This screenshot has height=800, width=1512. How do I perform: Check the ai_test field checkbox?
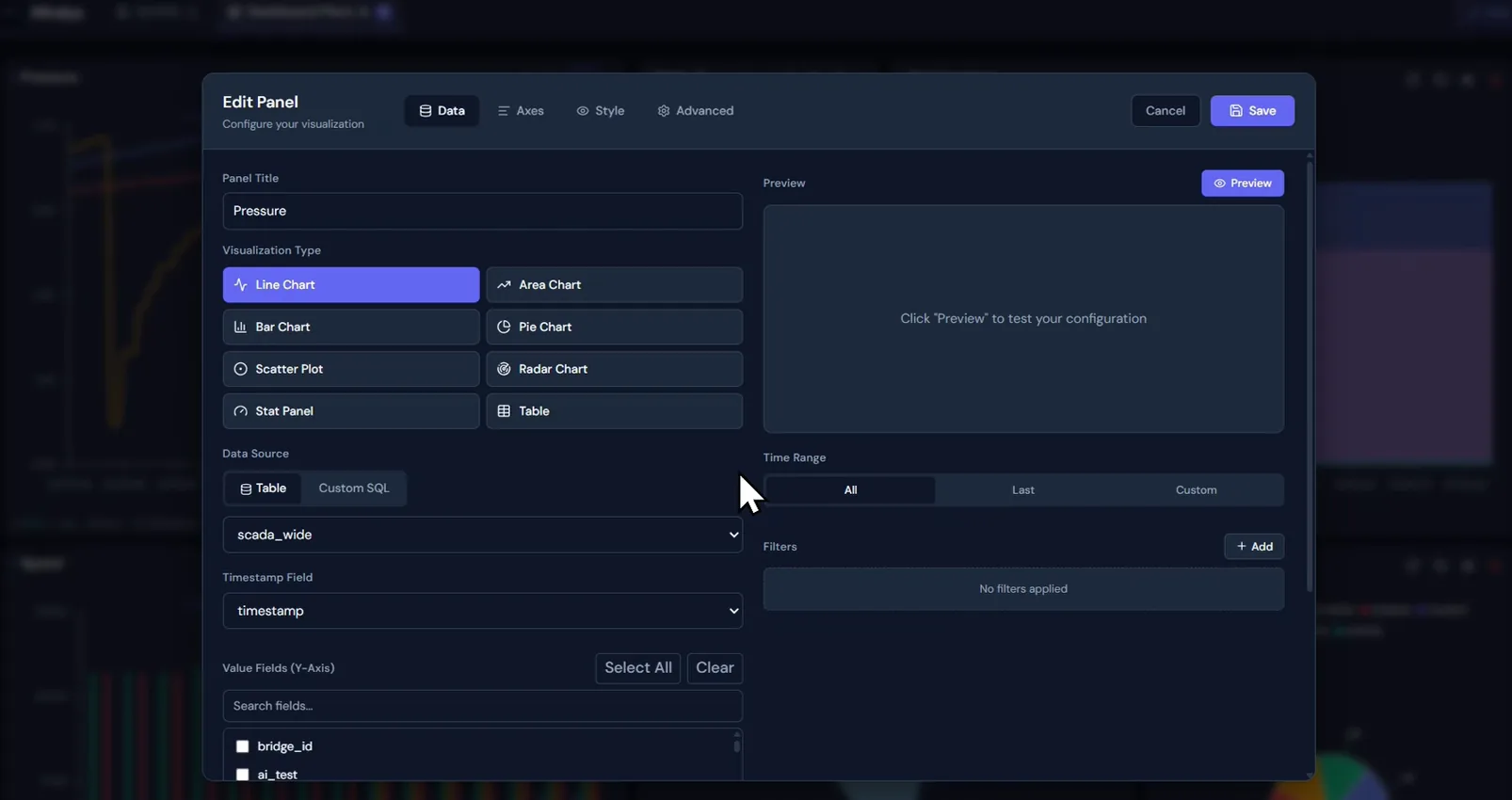click(x=242, y=775)
